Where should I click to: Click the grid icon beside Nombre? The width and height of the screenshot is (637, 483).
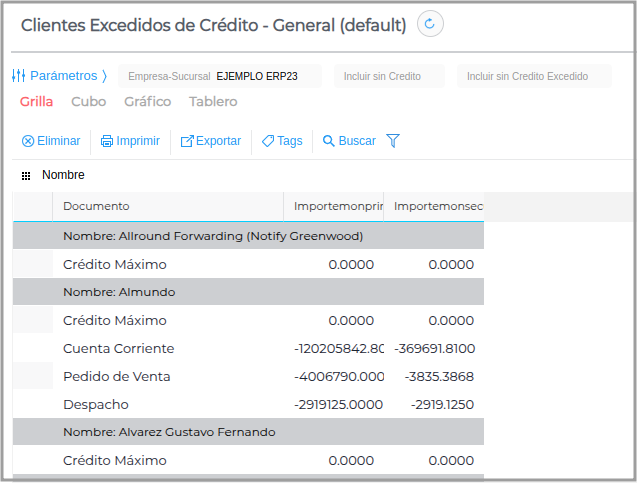26,176
